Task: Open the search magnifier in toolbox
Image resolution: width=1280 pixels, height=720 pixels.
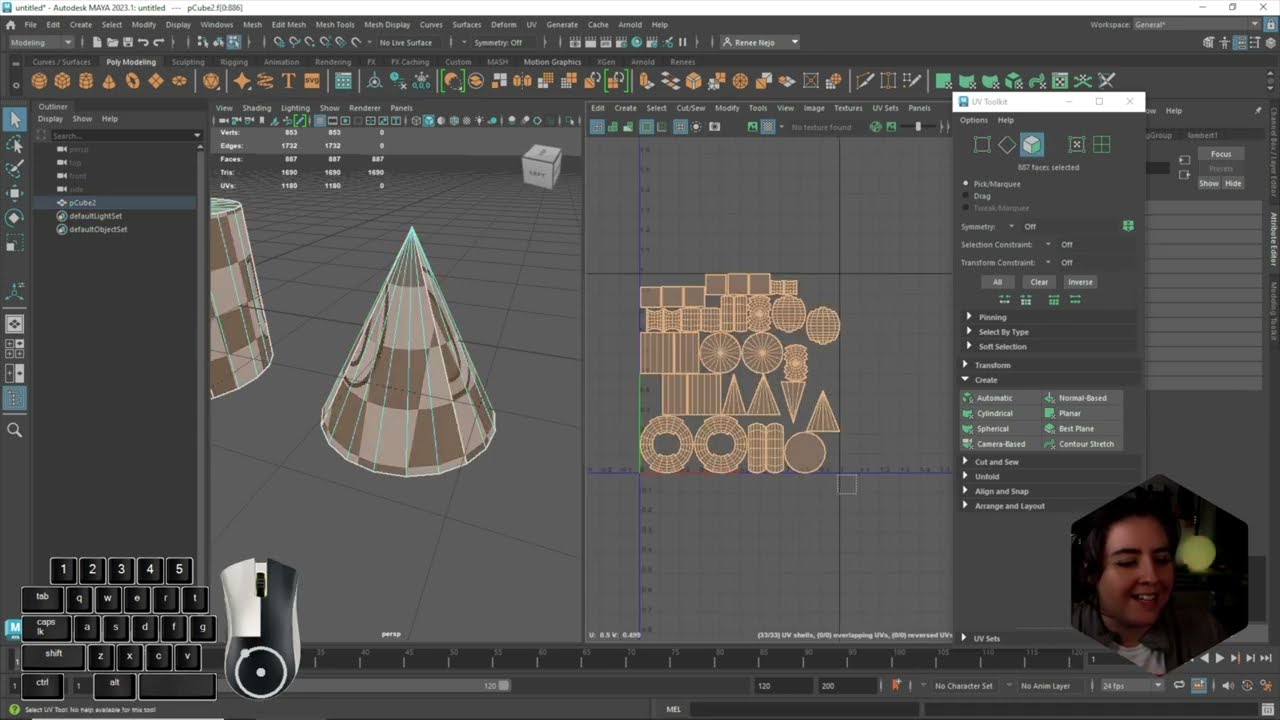Action: (15, 430)
